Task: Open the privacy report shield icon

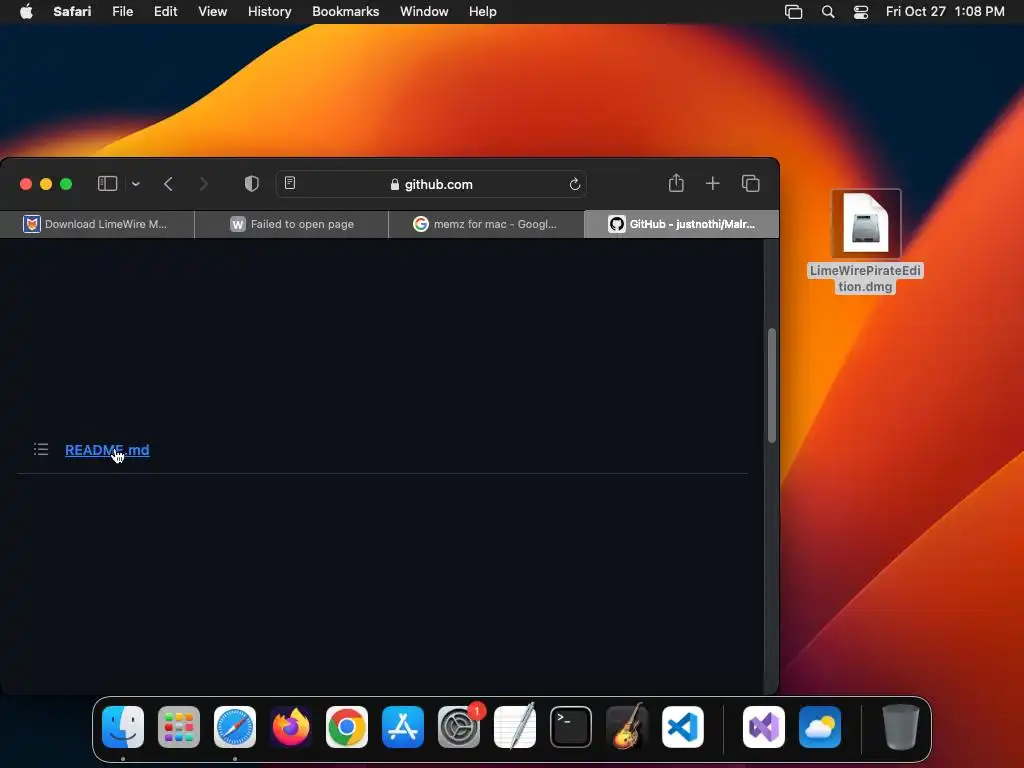Action: [x=251, y=184]
